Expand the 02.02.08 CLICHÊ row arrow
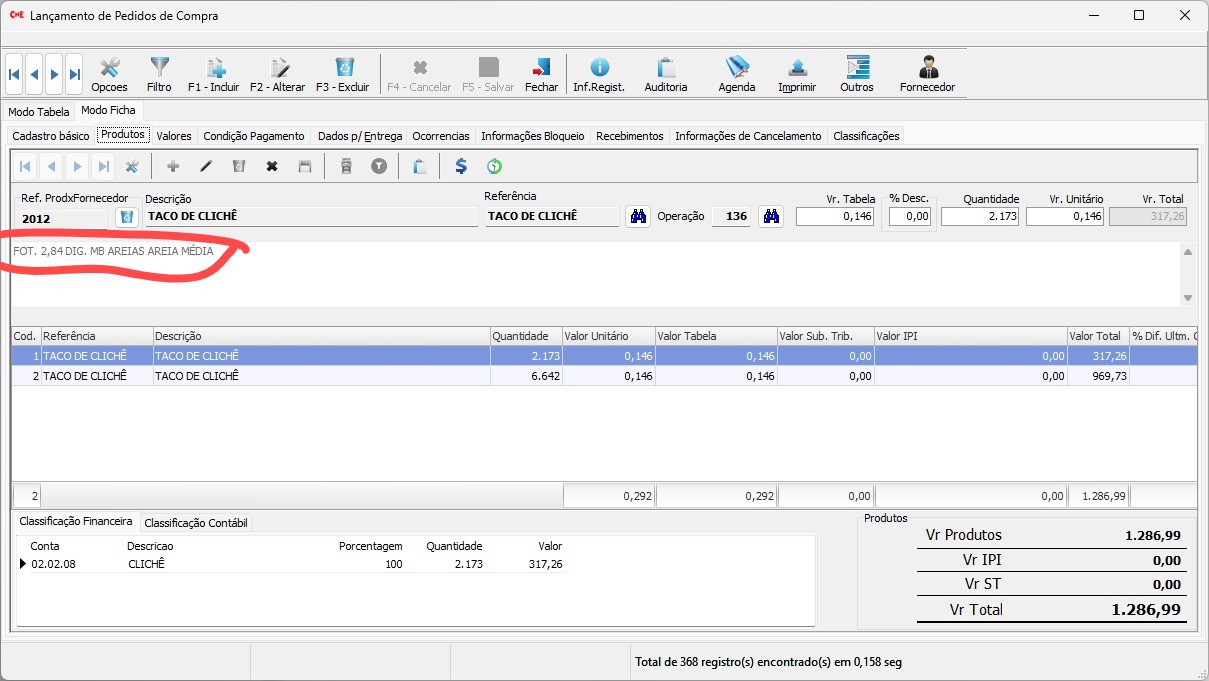 click(24, 564)
